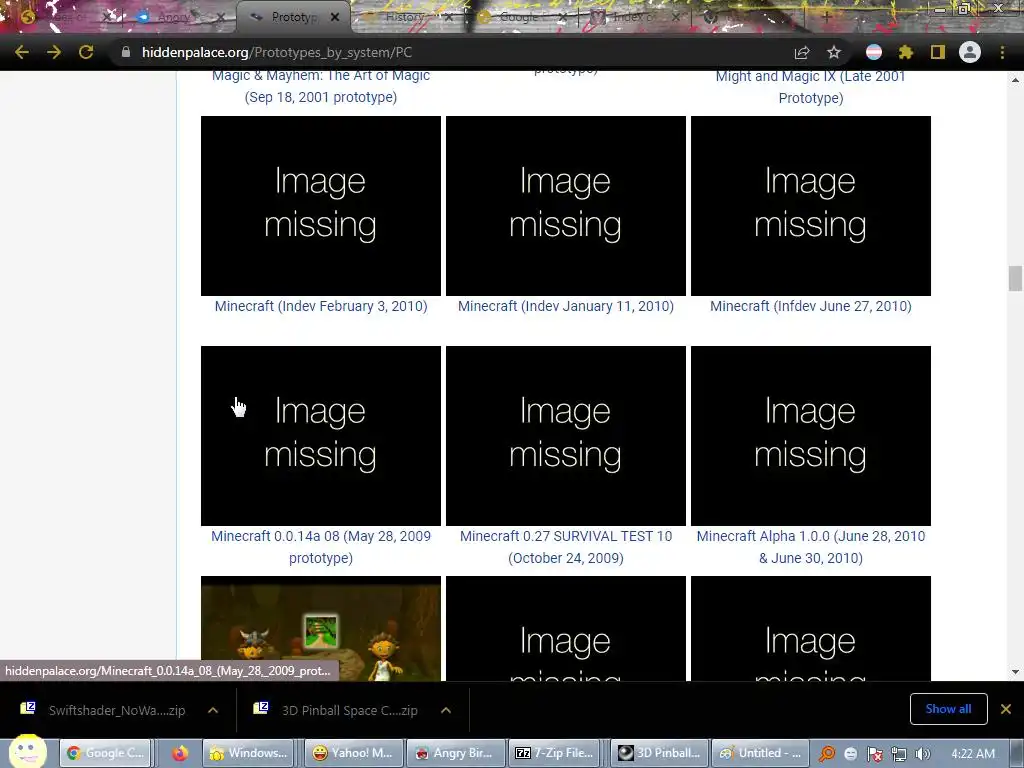This screenshot has height=768, width=1024.
Task: Click Indev February 3, 2010 missing image thumbnail
Action: (321, 206)
